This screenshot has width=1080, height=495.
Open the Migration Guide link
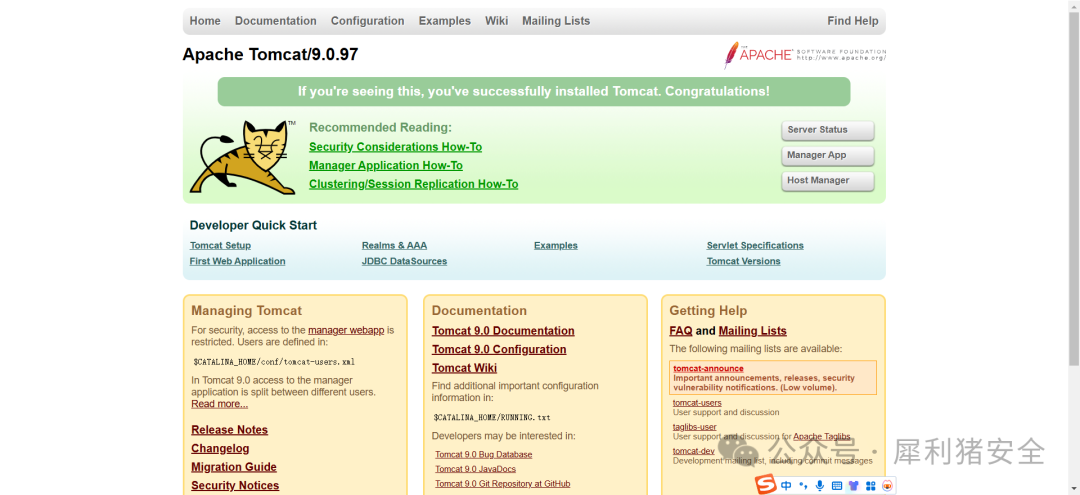[234, 467]
